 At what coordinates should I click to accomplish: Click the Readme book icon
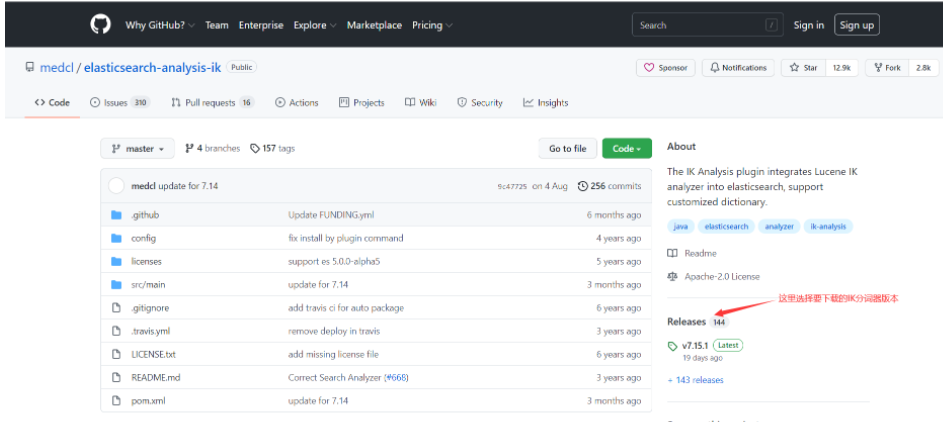tap(672, 254)
